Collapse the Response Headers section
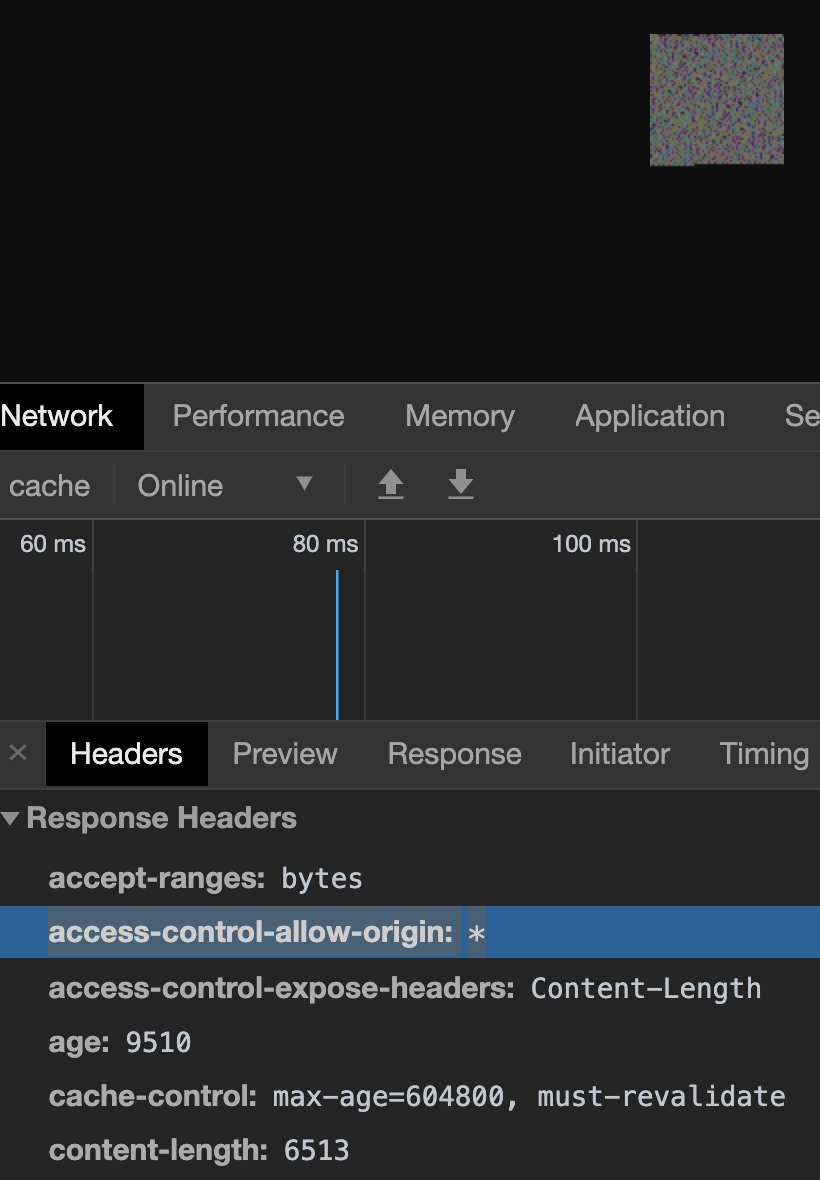 11,818
